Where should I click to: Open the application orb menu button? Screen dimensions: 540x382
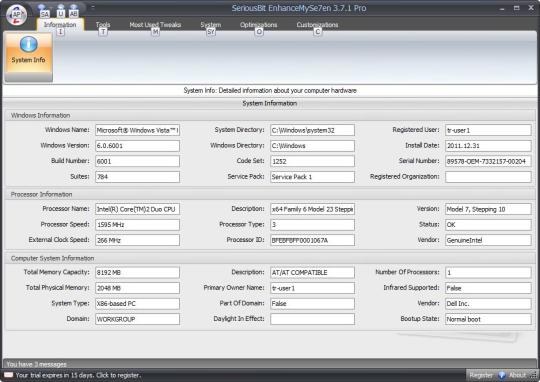coord(16,15)
